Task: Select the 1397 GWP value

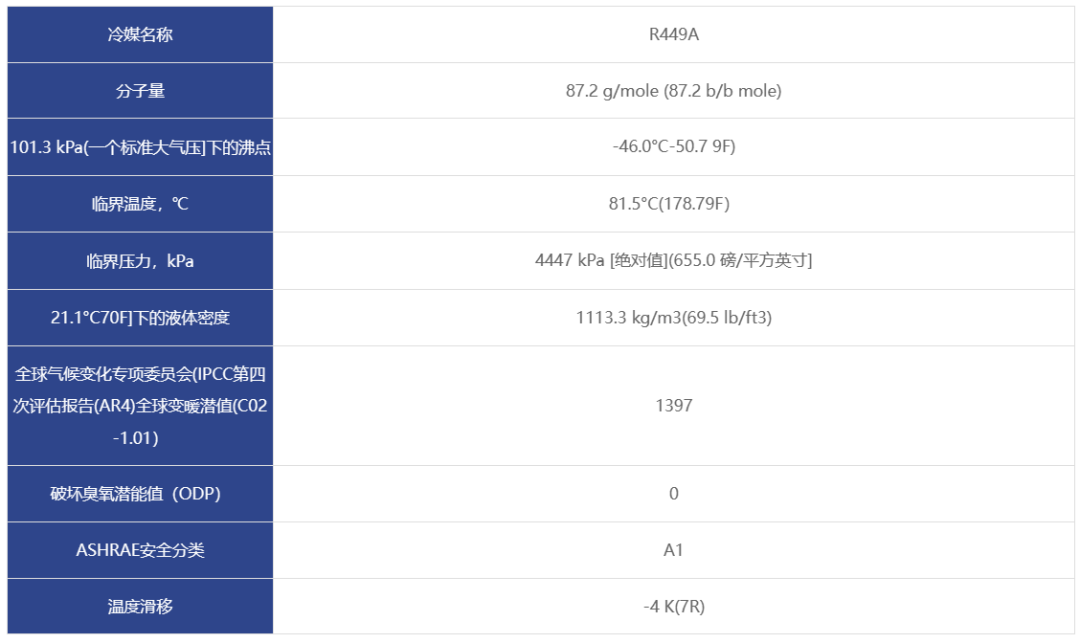Action: [x=673, y=406]
